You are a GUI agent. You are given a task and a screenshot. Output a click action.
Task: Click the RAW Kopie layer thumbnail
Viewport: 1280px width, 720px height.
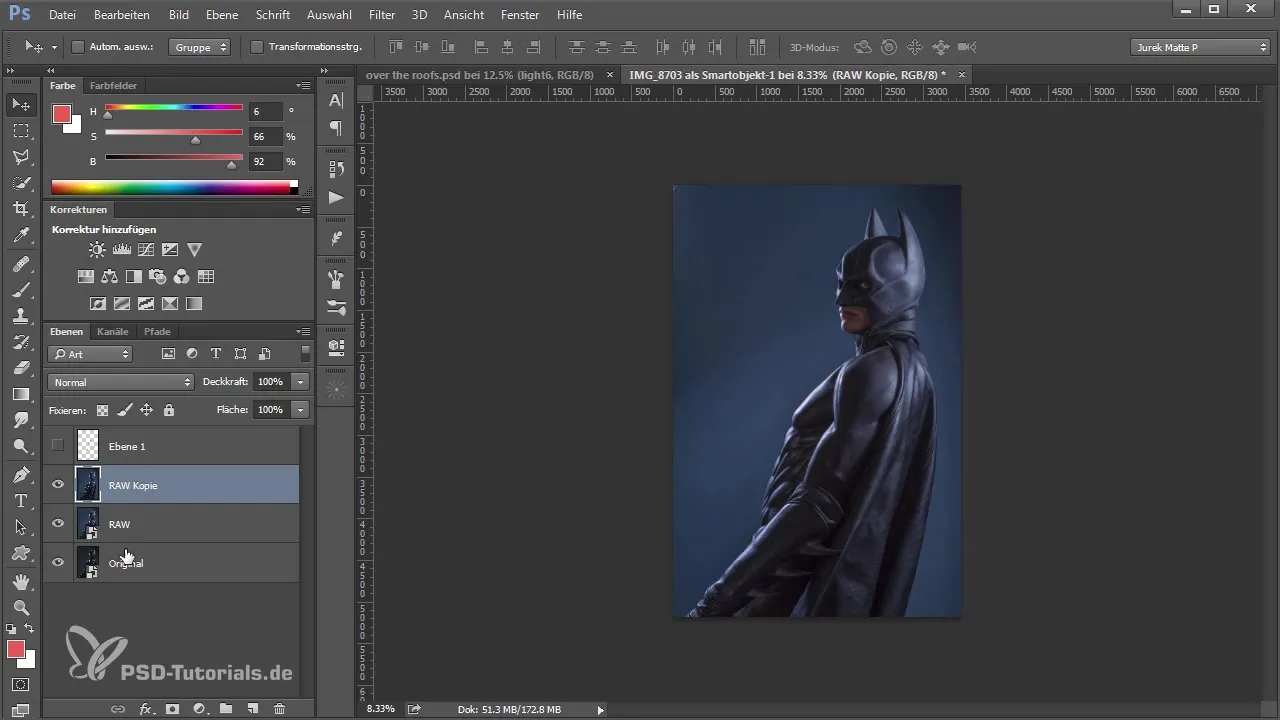point(88,485)
